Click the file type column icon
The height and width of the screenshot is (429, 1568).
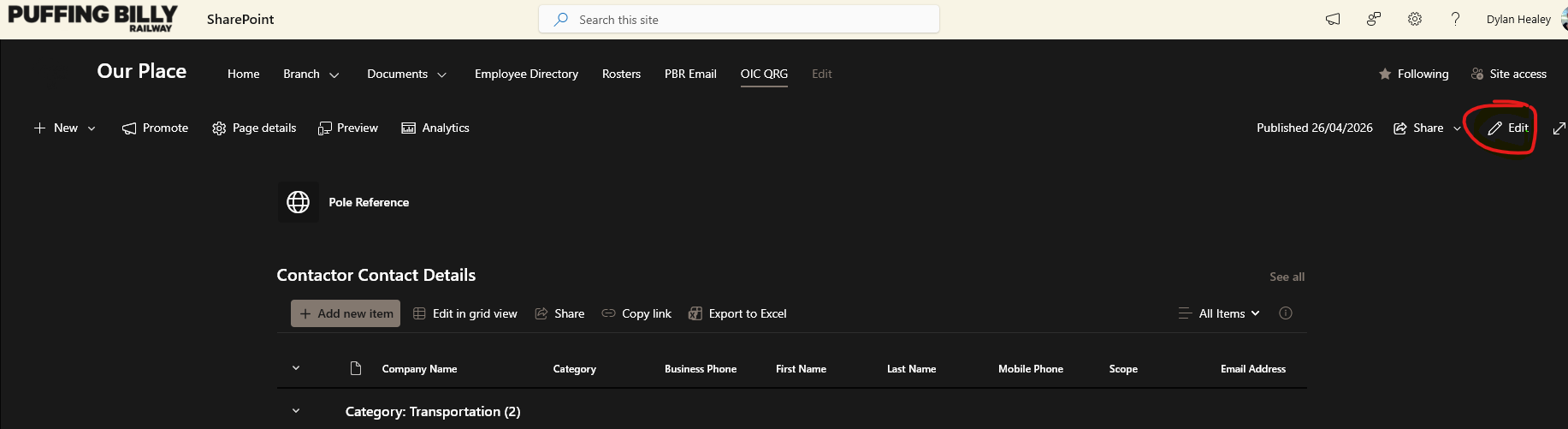(x=356, y=368)
